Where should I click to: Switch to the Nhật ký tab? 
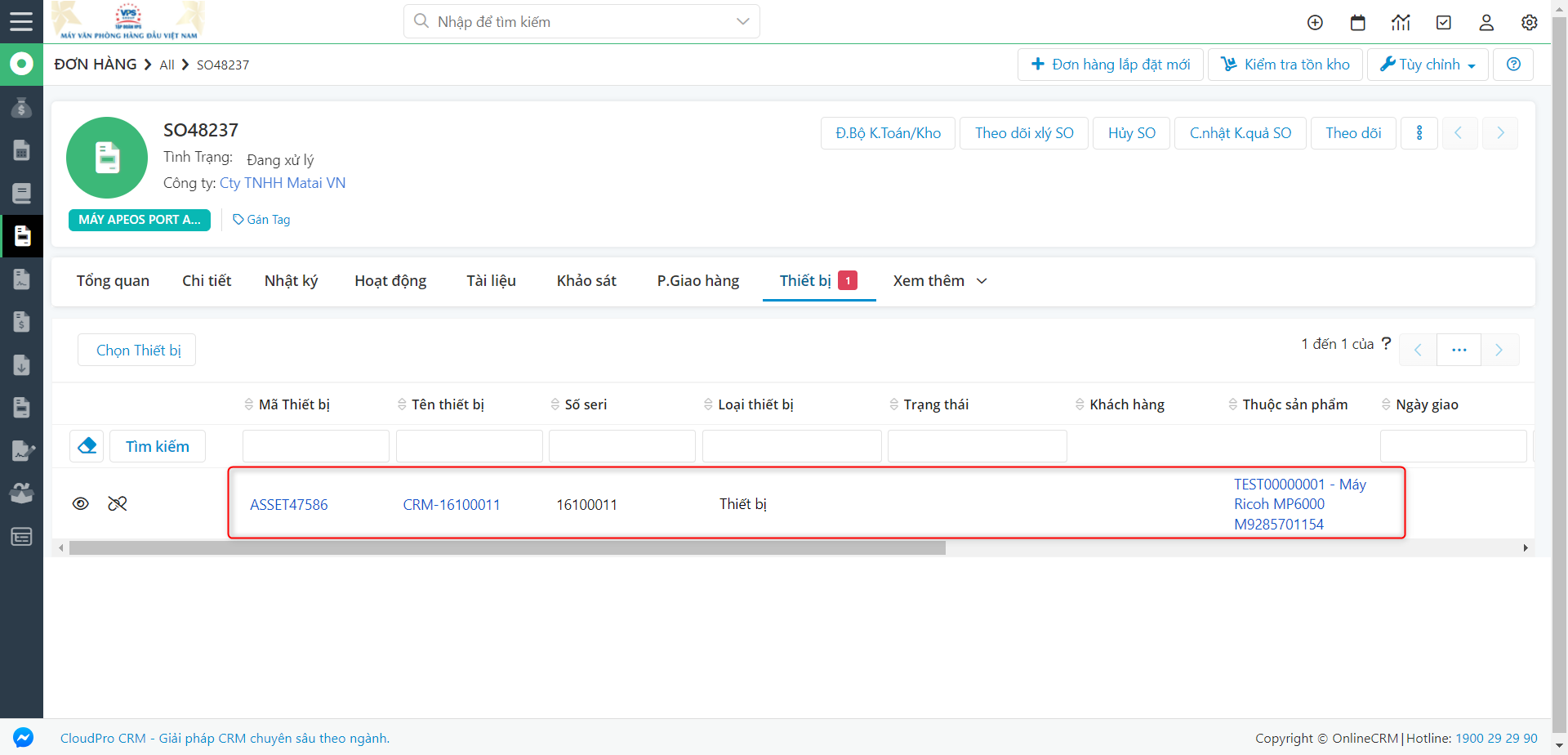(291, 281)
